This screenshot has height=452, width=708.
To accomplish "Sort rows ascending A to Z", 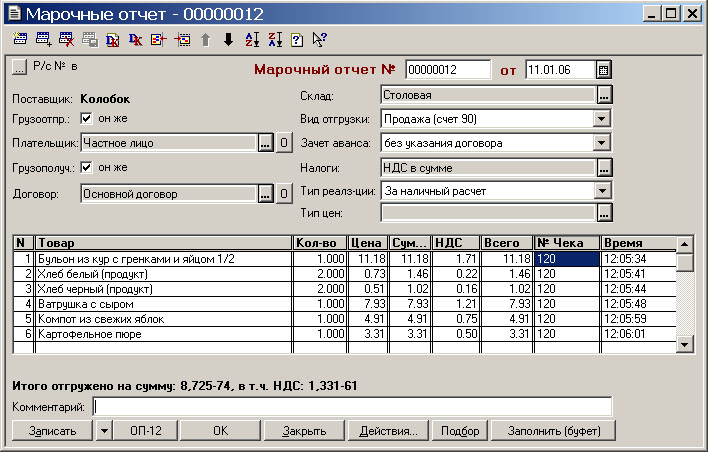I will click(251, 40).
